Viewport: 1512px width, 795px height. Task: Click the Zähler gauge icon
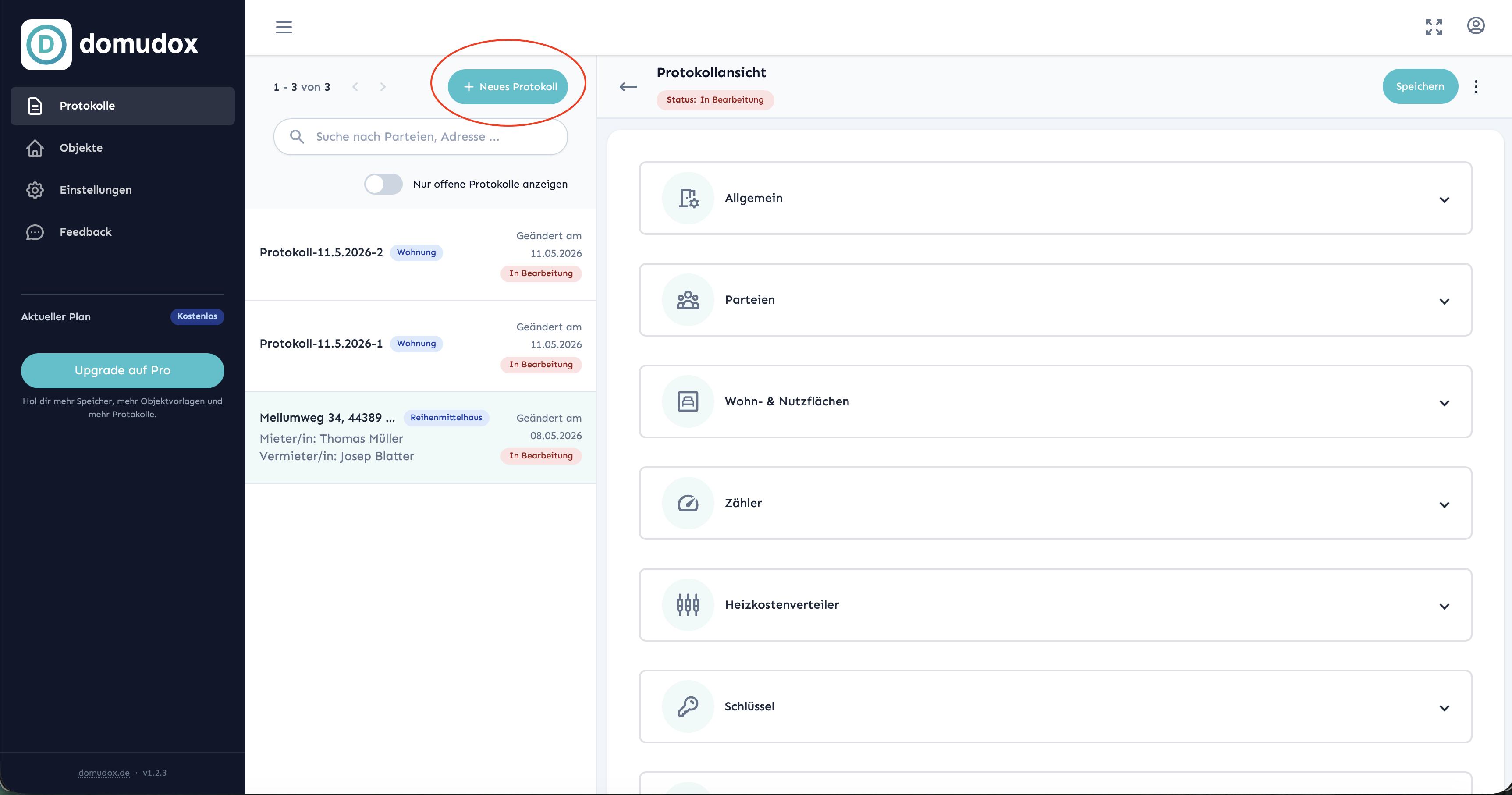pos(688,503)
